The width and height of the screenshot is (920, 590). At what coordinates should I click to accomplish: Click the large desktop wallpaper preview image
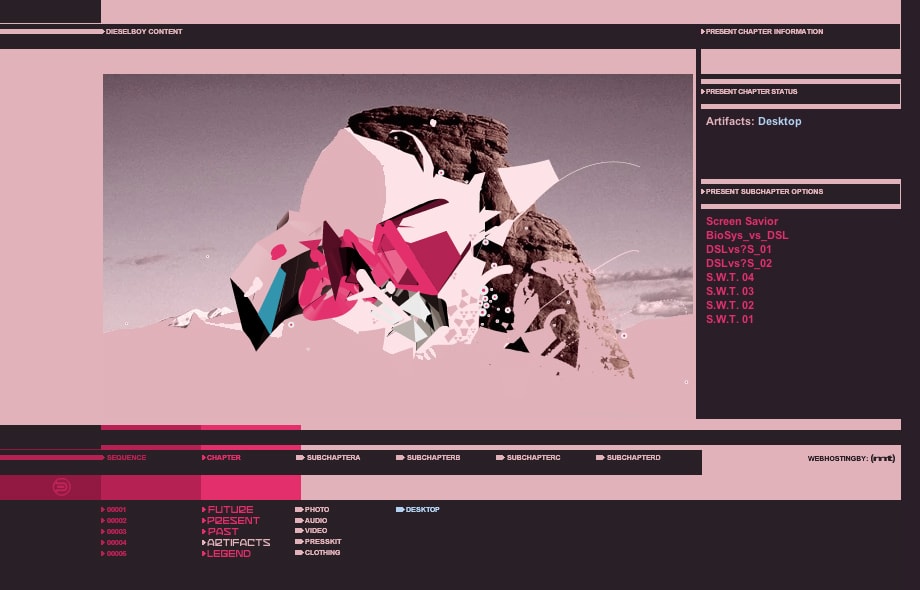pos(398,246)
